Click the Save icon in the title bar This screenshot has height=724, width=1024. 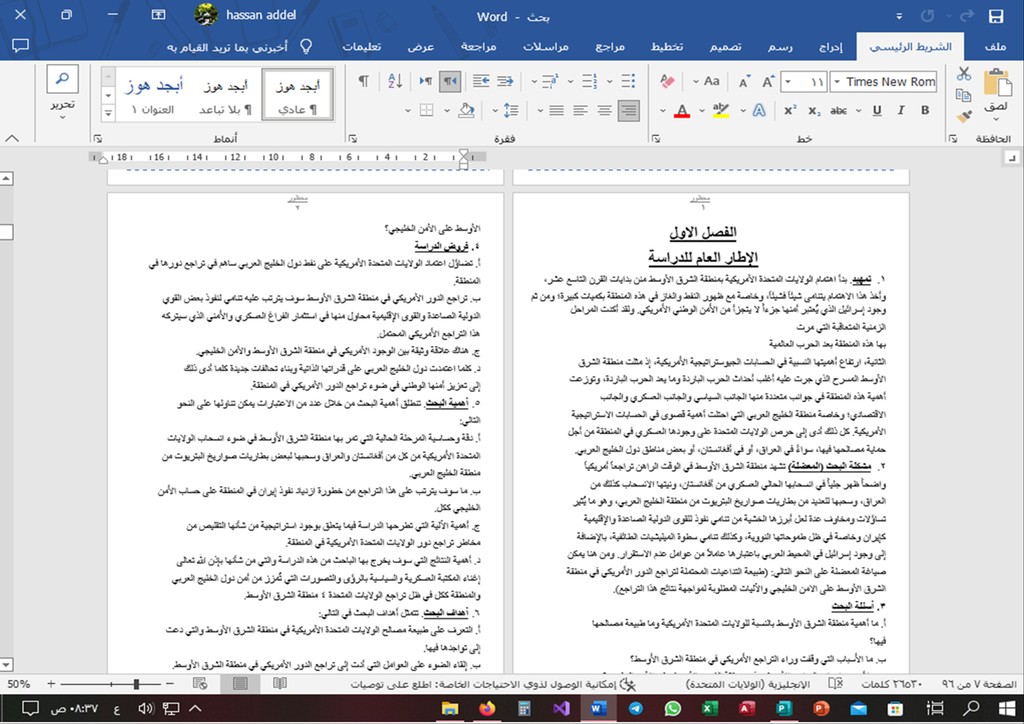[996, 16]
